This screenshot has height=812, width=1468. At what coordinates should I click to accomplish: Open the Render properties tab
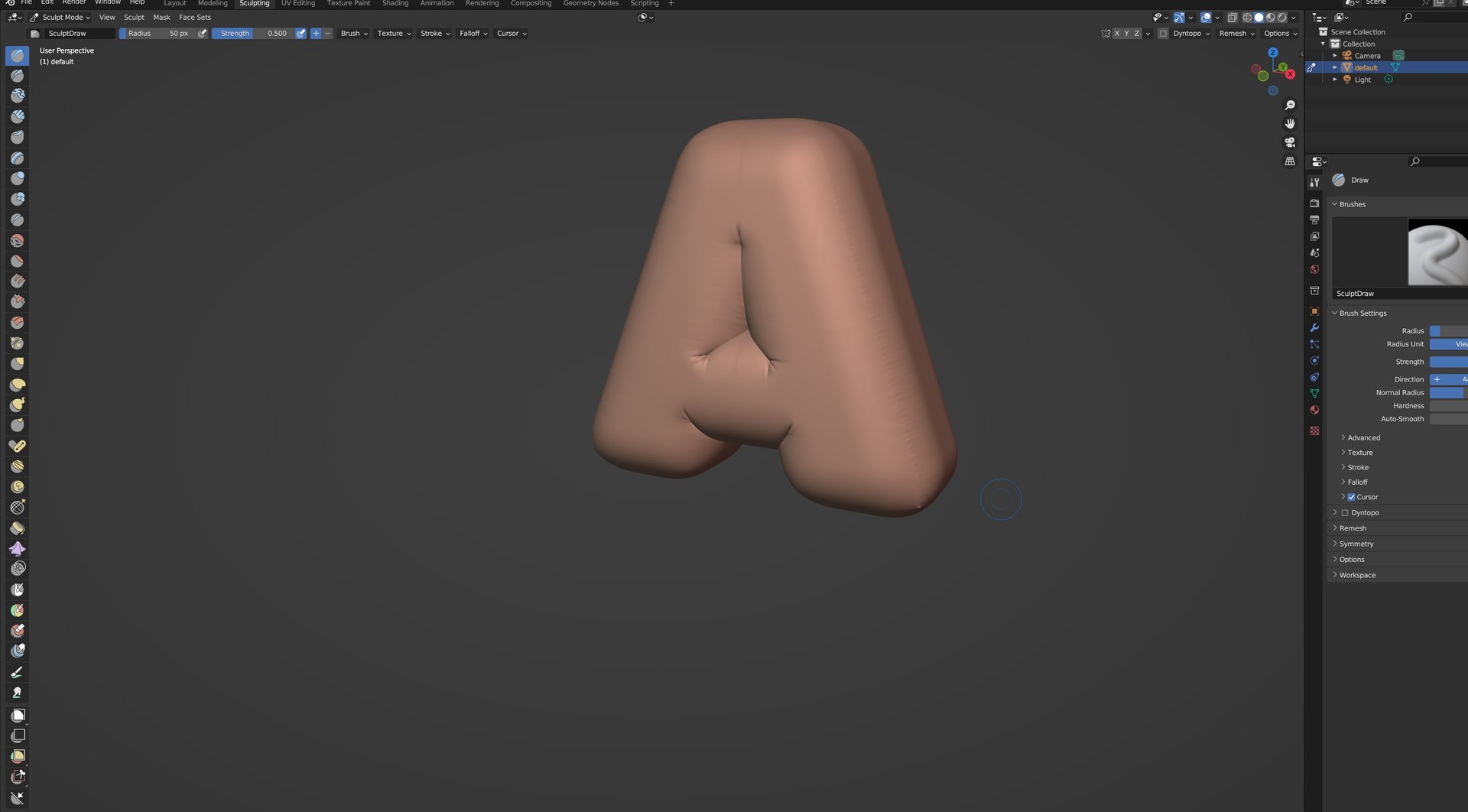click(x=1314, y=203)
